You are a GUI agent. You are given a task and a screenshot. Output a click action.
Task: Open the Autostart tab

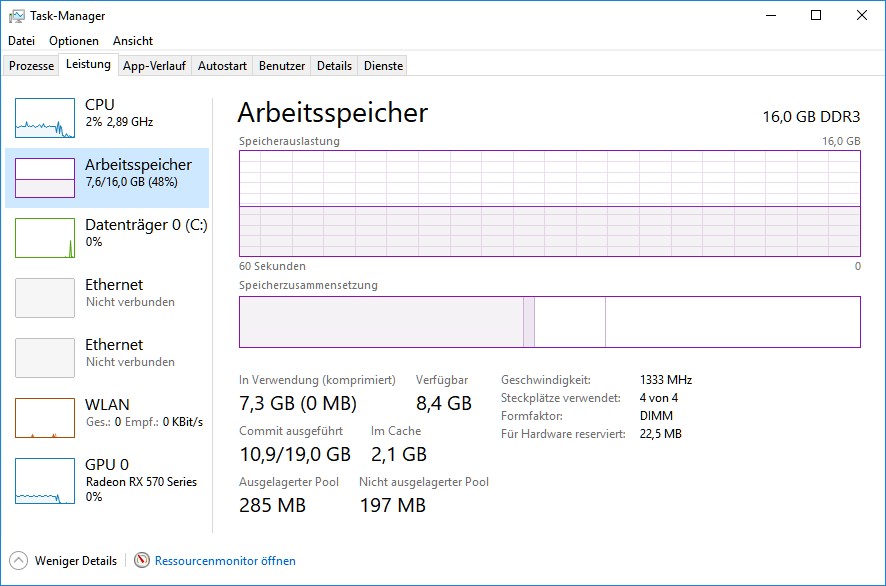[222, 66]
